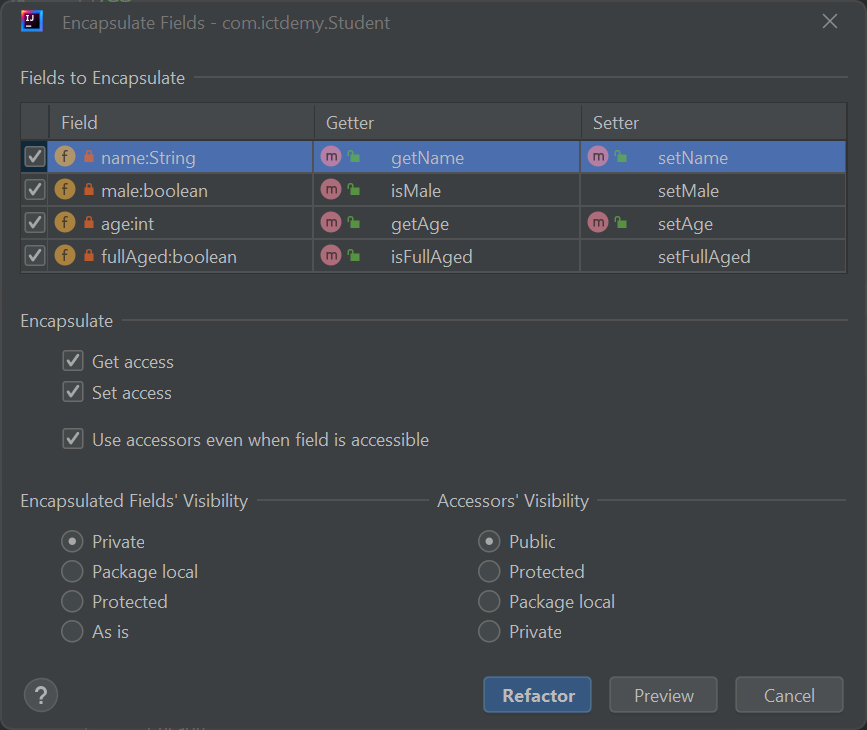Click the field icon beside male:boolean

(x=64, y=190)
